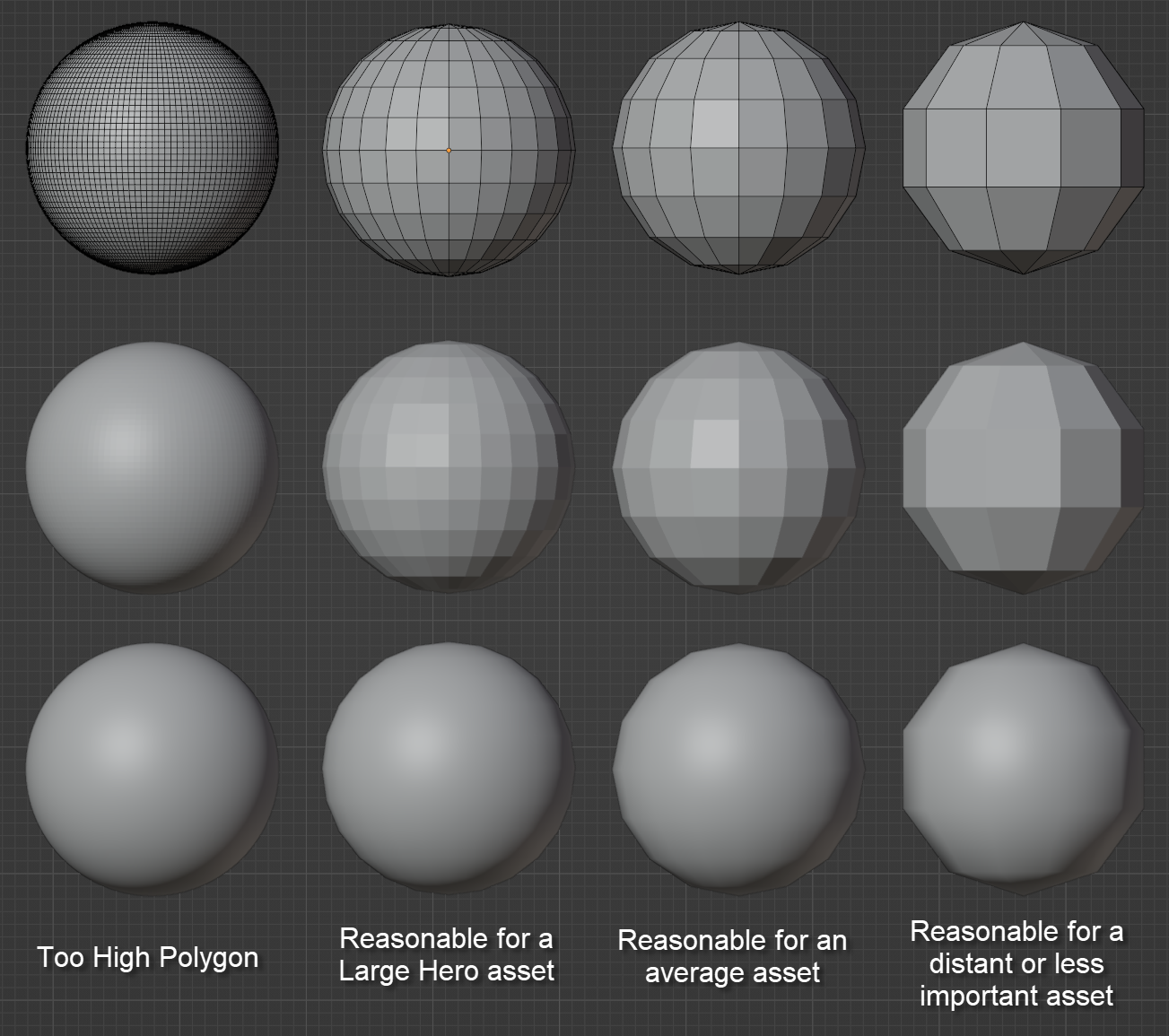
Task: Select the wireframe sphere in the Large Hero column
Action: 449,150
